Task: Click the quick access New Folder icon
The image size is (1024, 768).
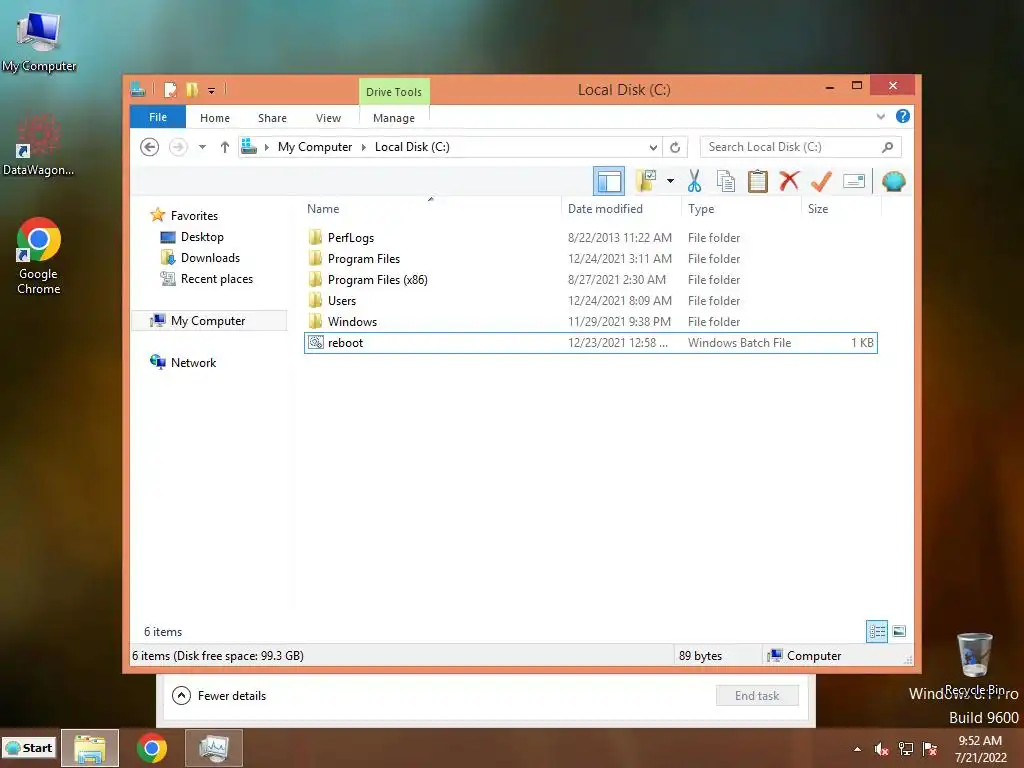Action: click(x=191, y=89)
